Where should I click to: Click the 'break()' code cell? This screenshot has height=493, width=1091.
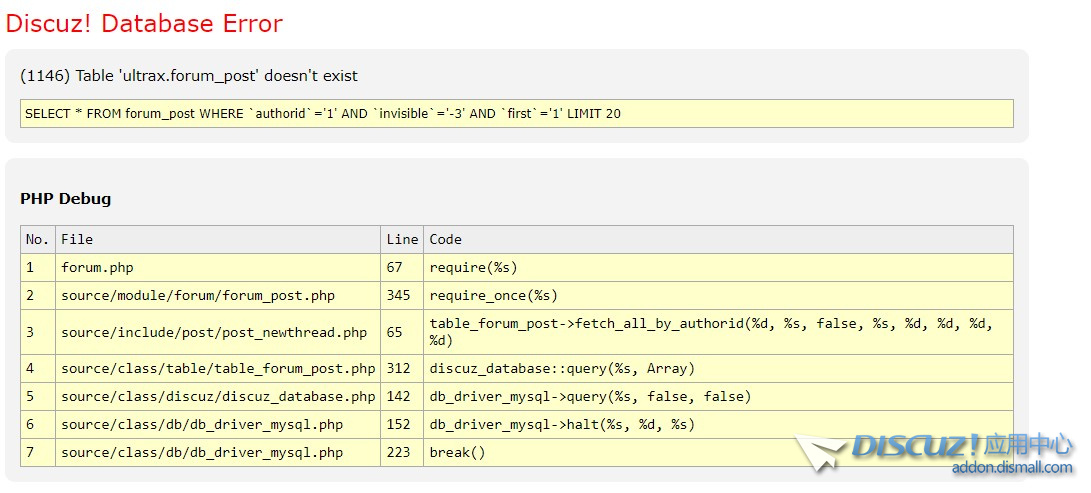(x=718, y=453)
